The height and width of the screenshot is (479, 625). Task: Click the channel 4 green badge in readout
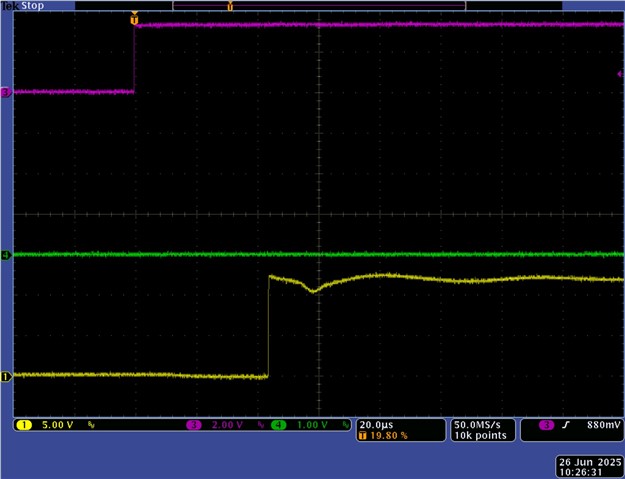click(x=279, y=425)
